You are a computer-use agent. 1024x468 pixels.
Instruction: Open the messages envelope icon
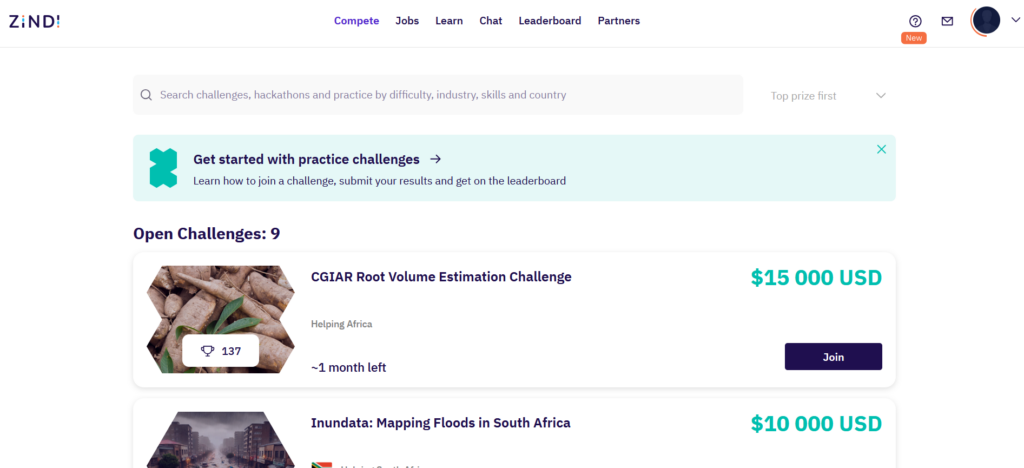947,21
